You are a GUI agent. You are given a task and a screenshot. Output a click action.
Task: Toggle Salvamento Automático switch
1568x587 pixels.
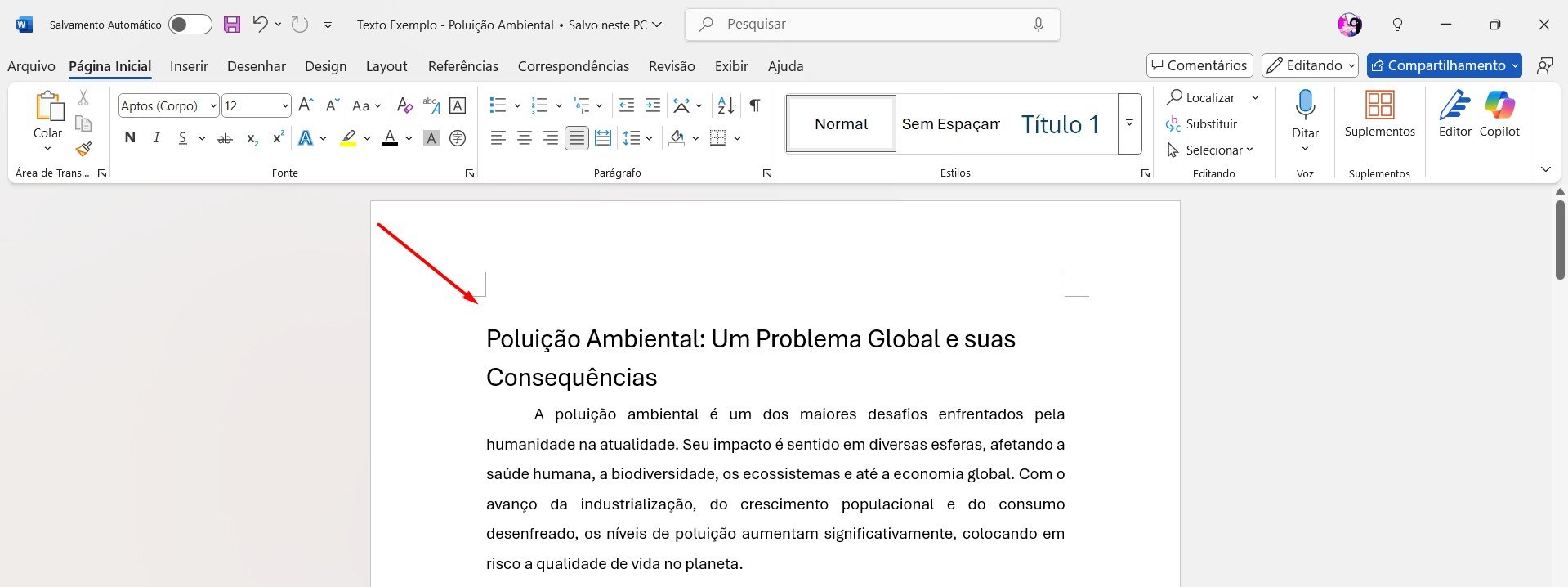pos(190,25)
